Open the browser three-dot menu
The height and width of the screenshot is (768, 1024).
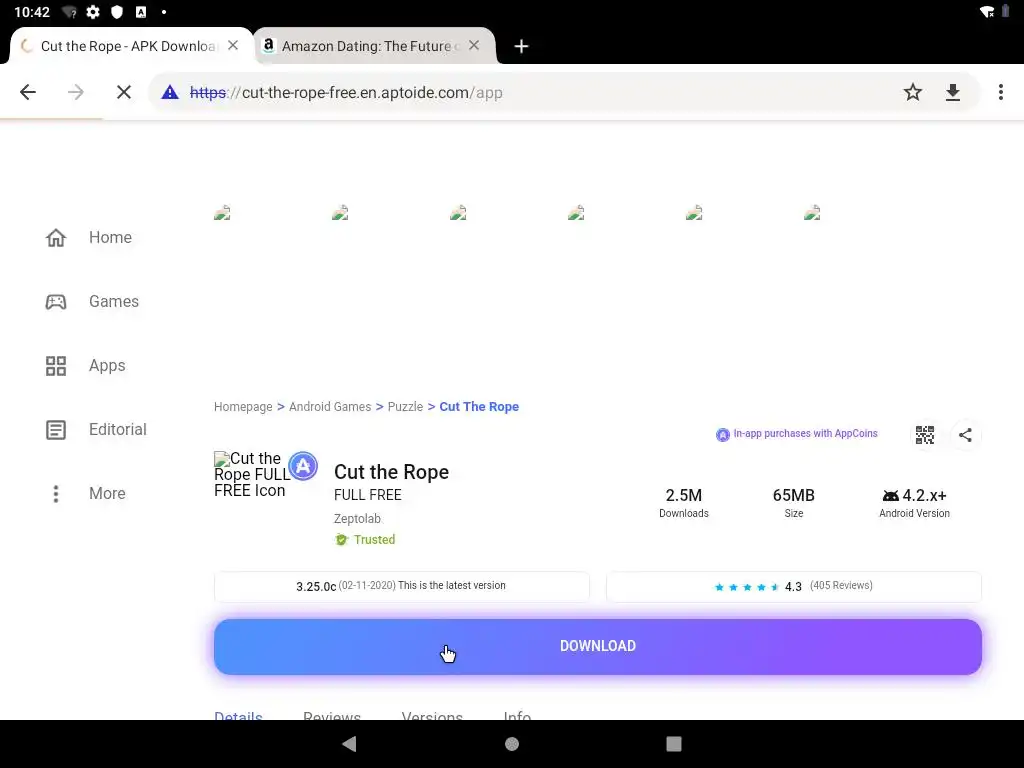[1000, 92]
